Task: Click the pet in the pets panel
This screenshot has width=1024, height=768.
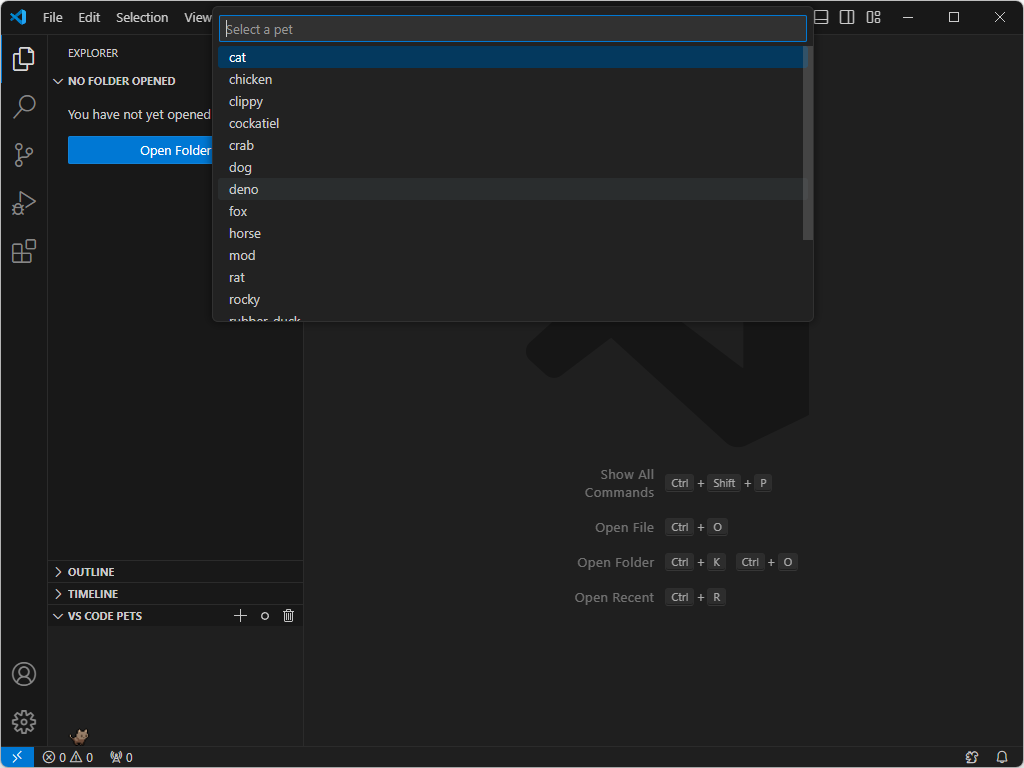Action: coord(80,737)
